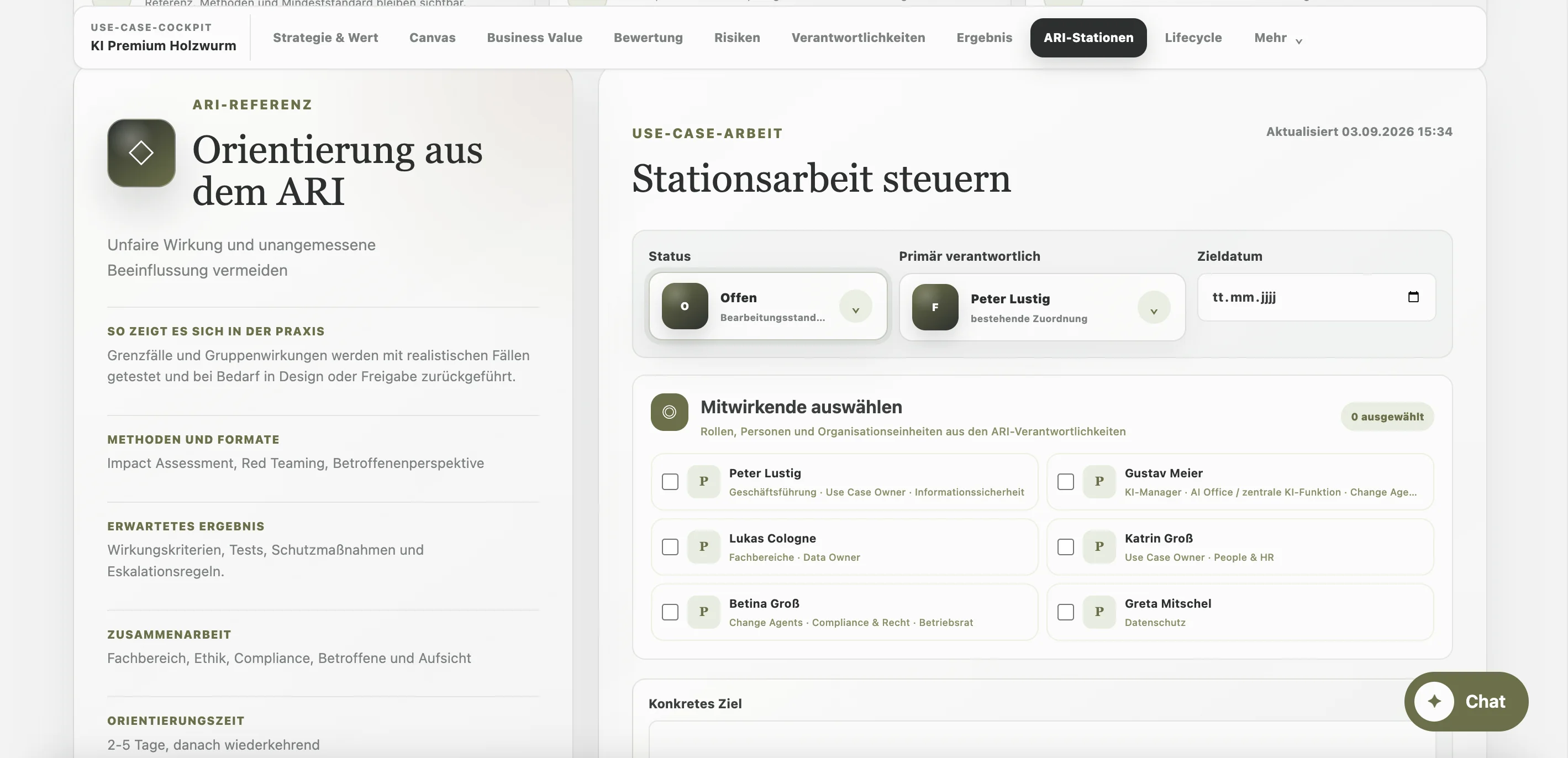Click the diamond ARI-Referenz icon
1568x758 pixels.
[141, 153]
